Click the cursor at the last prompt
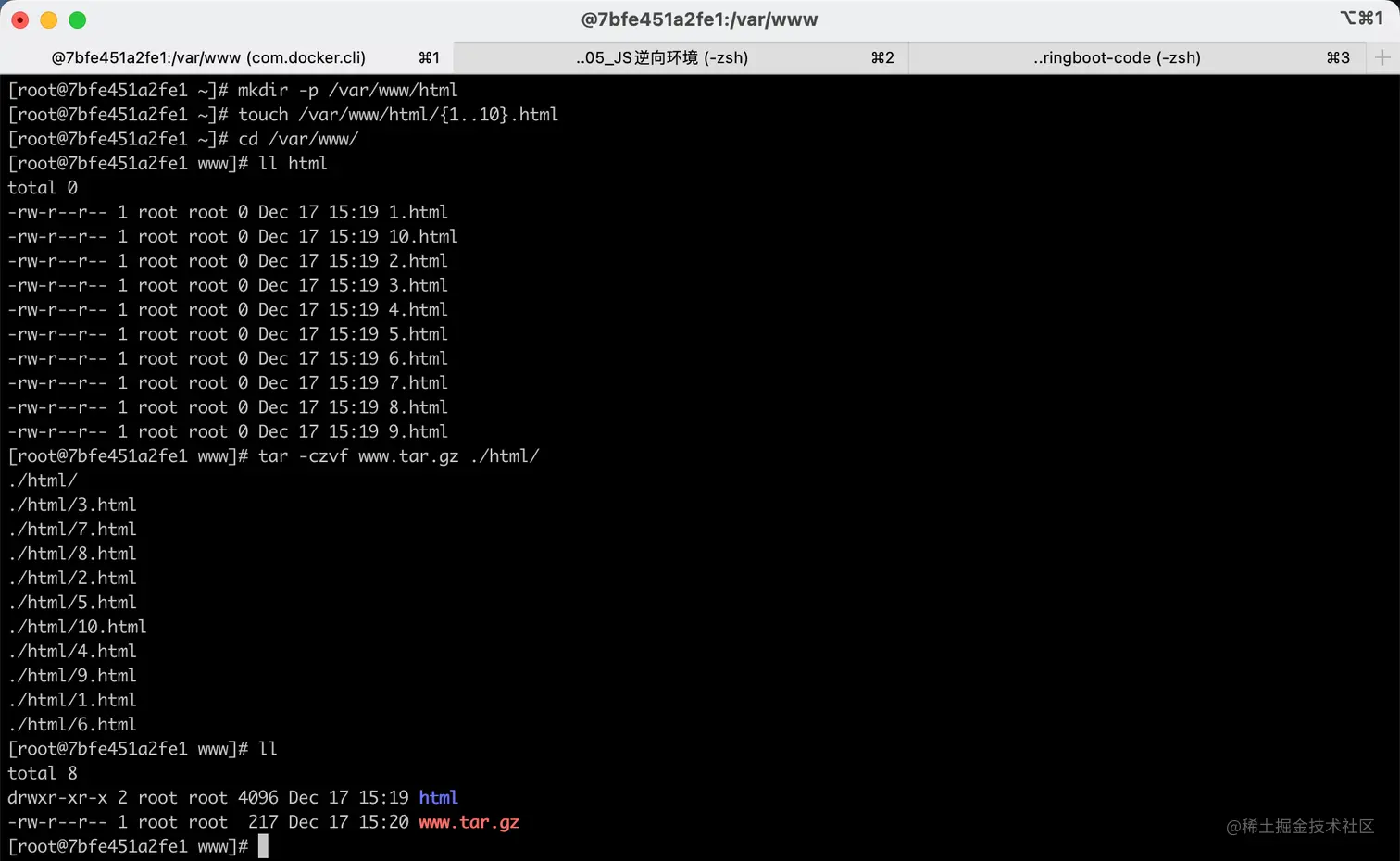The image size is (1400, 861). coord(263,846)
